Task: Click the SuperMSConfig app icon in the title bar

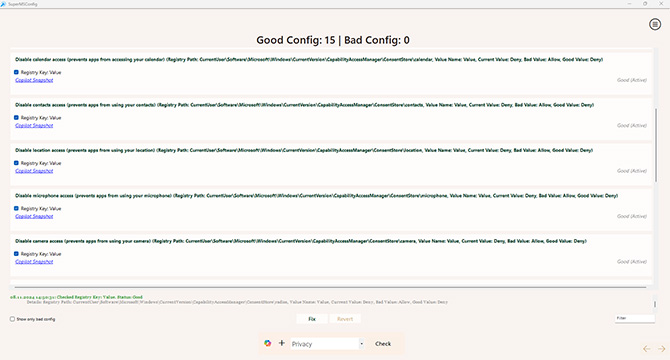Action: [x=3, y=4]
